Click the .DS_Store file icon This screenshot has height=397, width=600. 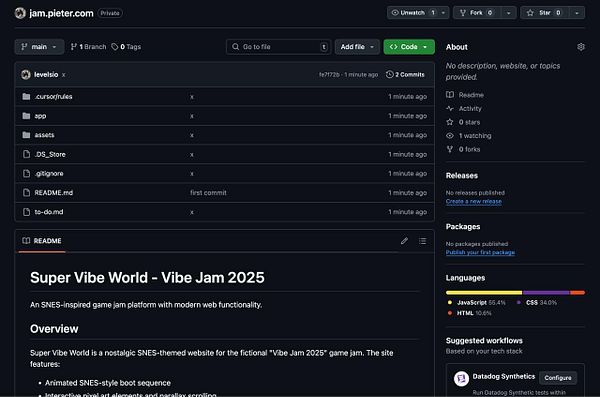pos(26,154)
